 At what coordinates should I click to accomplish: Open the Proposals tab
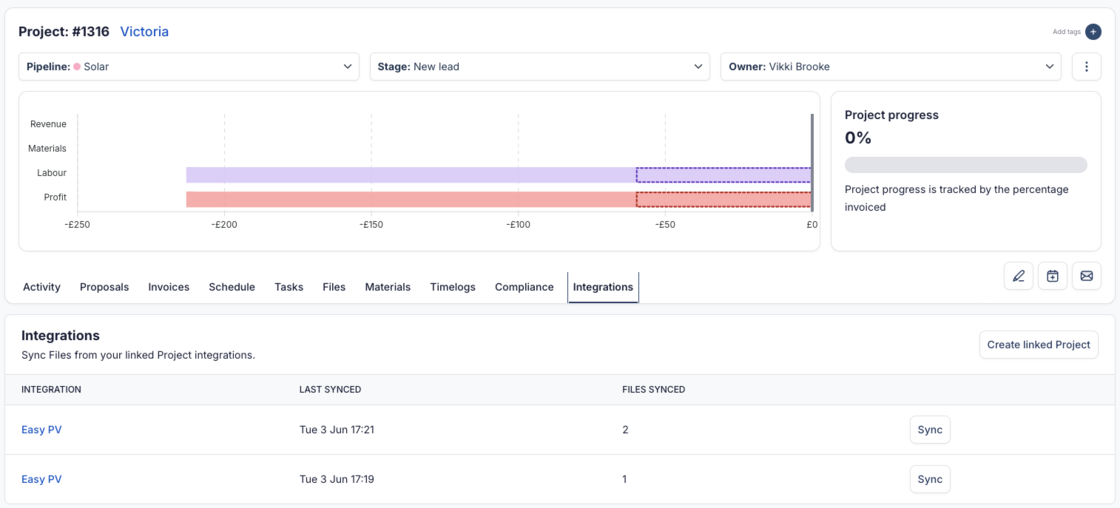pyautogui.click(x=104, y=287)
